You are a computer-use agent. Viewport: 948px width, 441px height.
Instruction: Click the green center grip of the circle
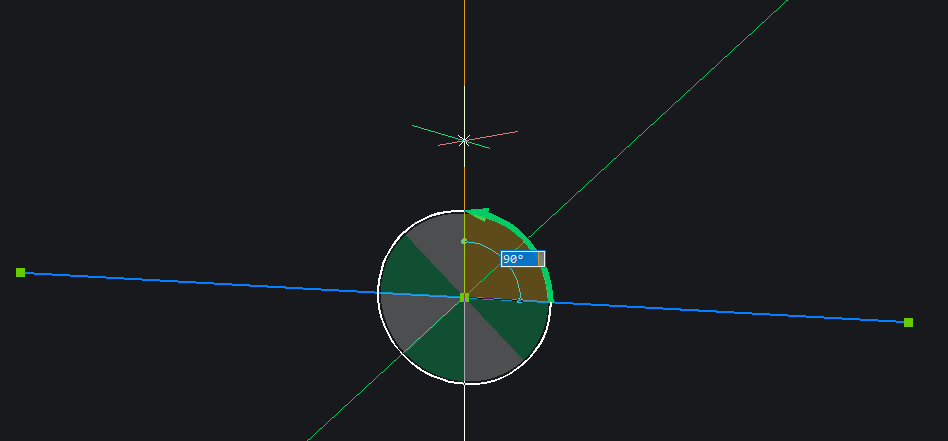464,297
